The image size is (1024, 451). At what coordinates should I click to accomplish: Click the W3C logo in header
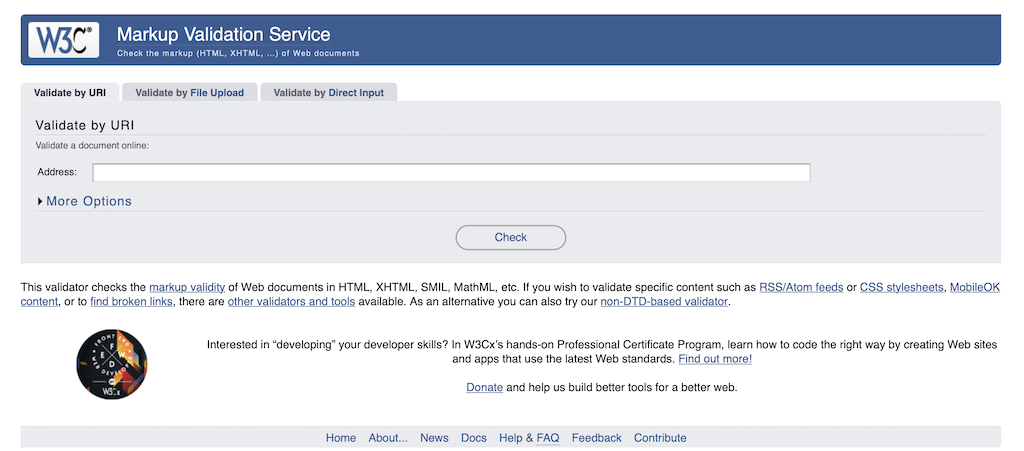pyautogui.click(x=63, y=40)
